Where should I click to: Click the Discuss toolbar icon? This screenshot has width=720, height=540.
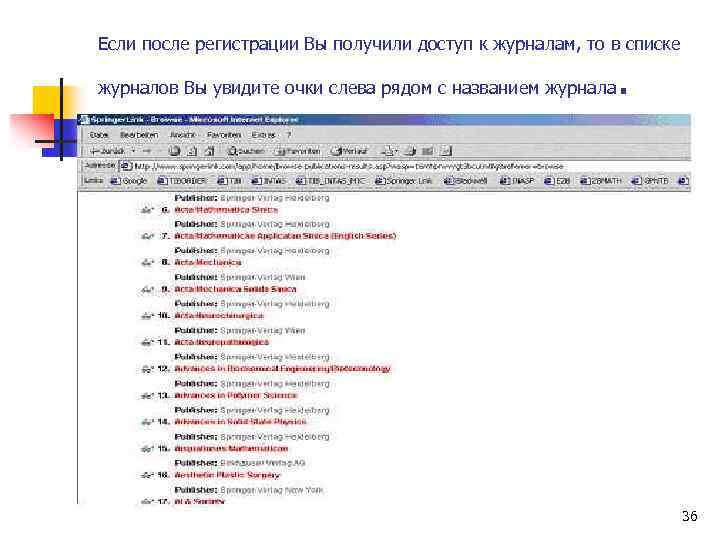click(446, 151)
